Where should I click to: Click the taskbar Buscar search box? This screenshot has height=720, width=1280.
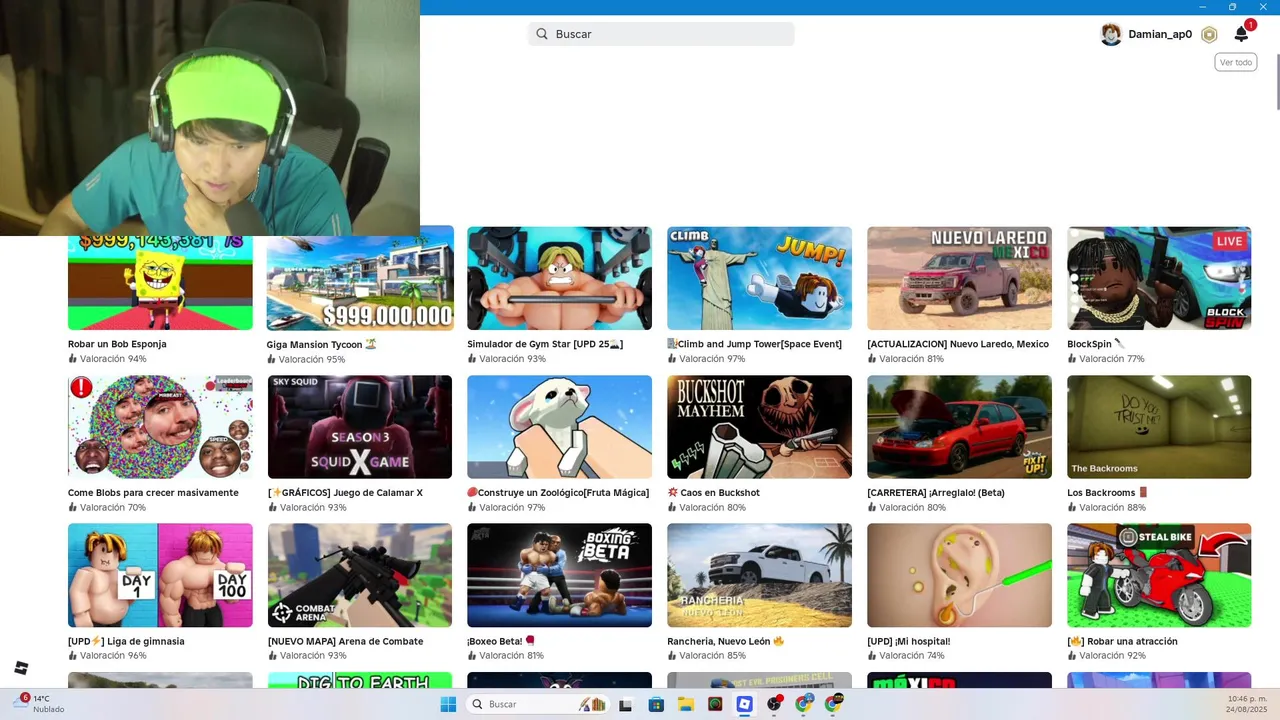539,704
